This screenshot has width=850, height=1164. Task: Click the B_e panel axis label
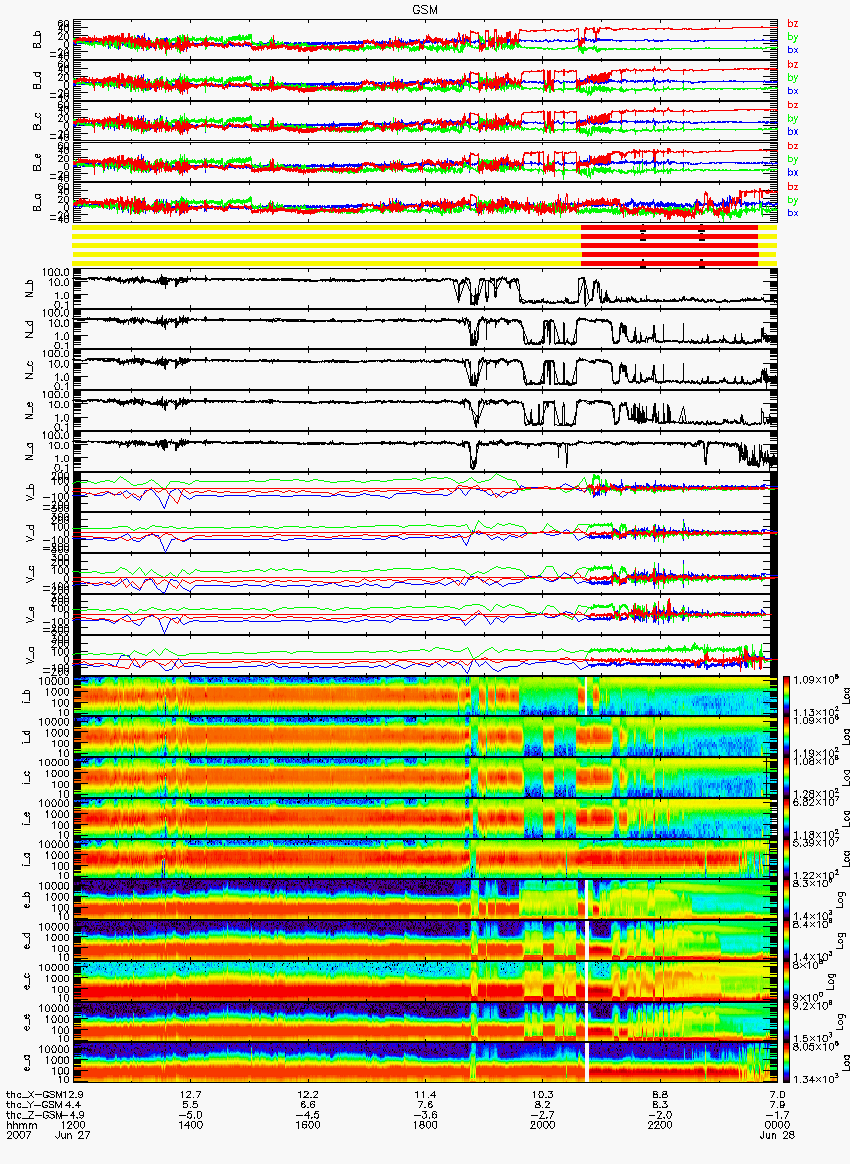click(x=36, y=163)
